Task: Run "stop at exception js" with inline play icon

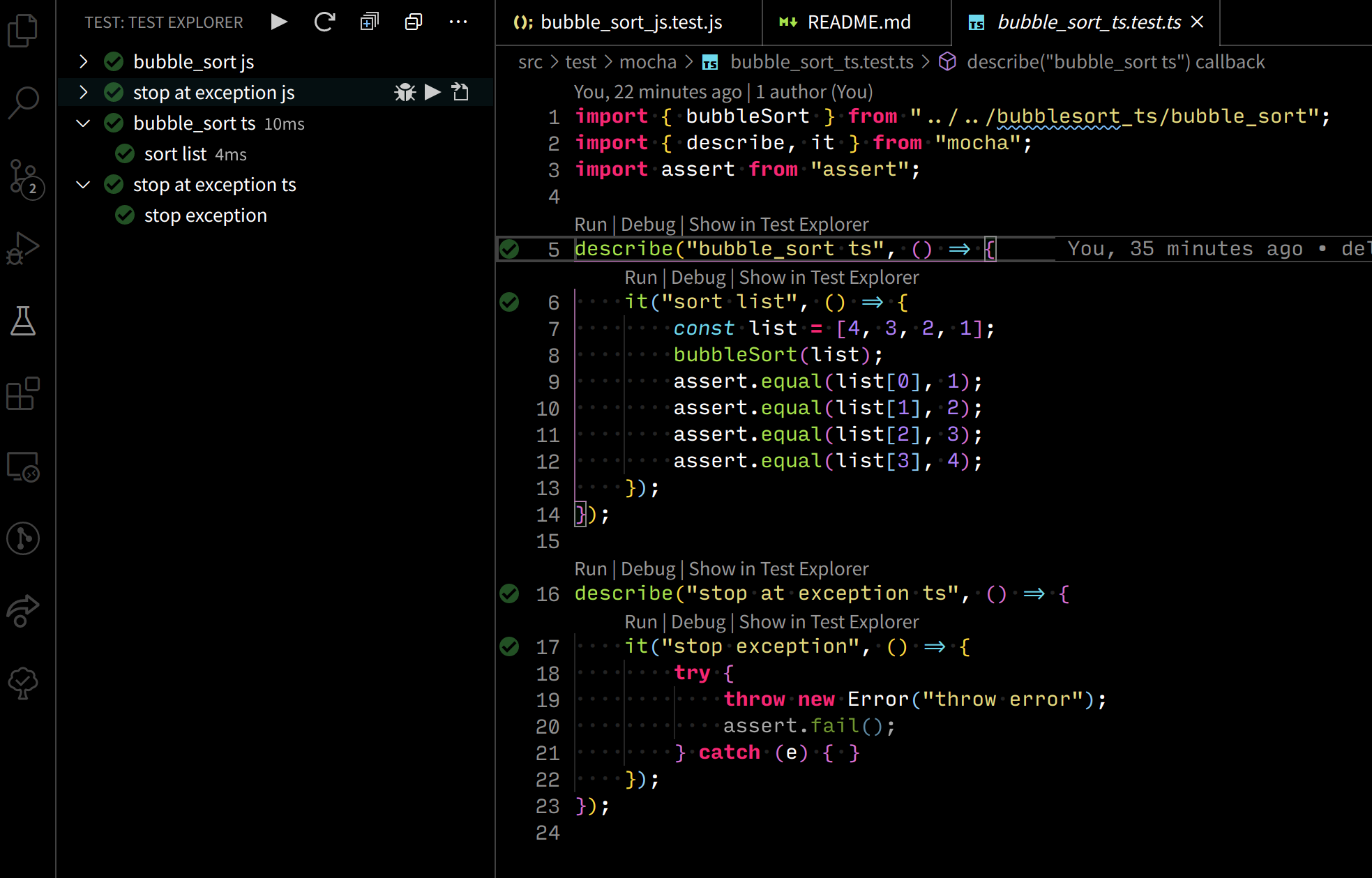Action: point(432,91)
